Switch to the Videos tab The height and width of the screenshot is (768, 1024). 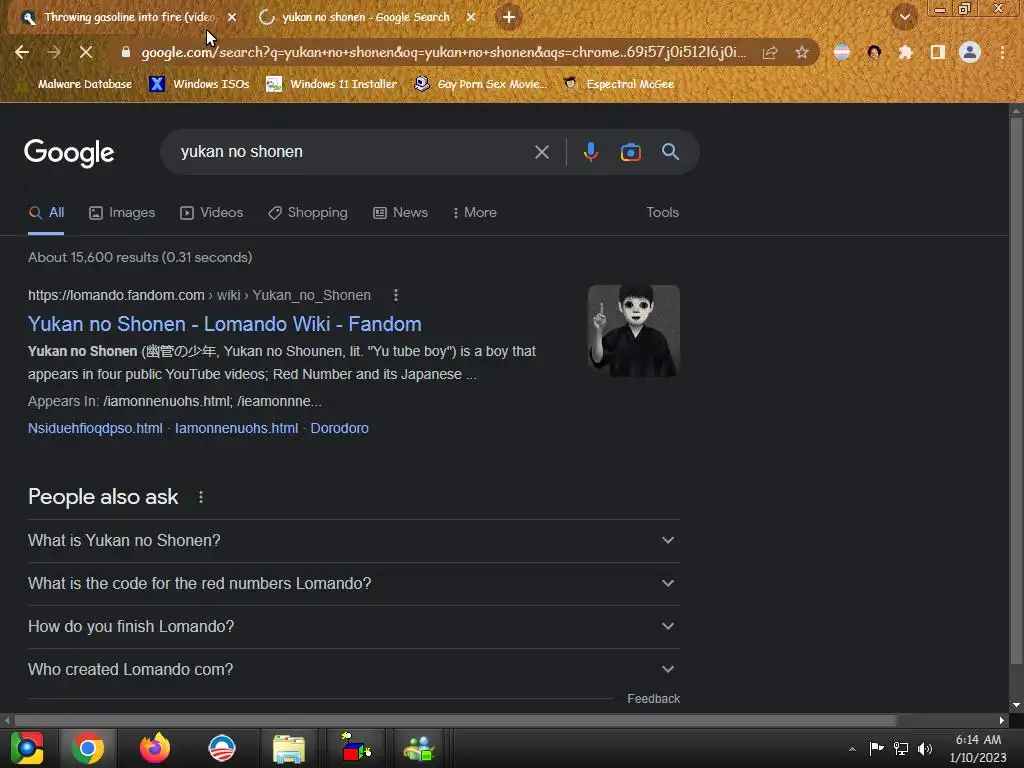click(212, 213)
